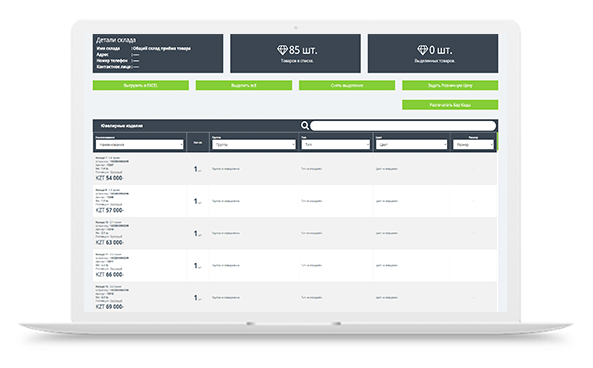Expand the Цвет filter dropdown

coord(411,144)
